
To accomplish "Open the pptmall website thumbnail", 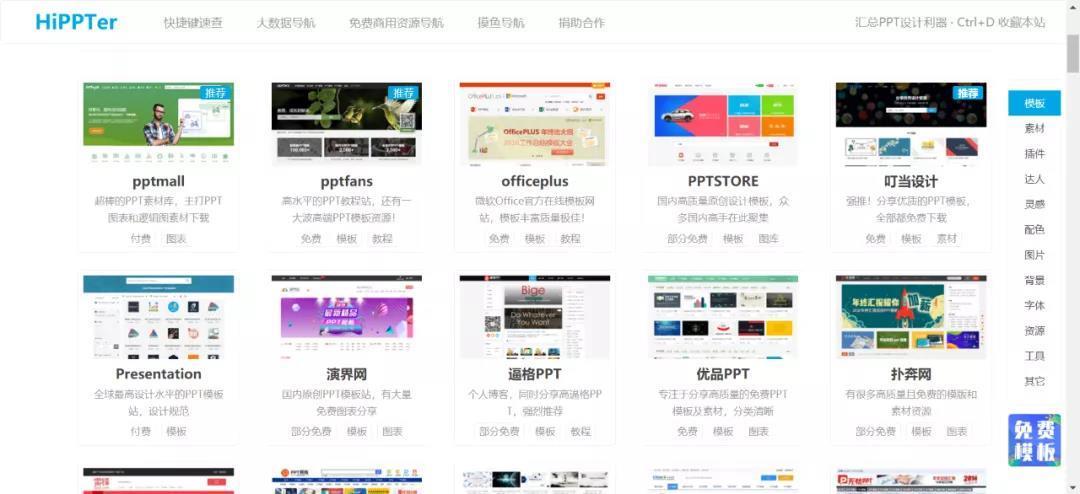I will (158, 124).
